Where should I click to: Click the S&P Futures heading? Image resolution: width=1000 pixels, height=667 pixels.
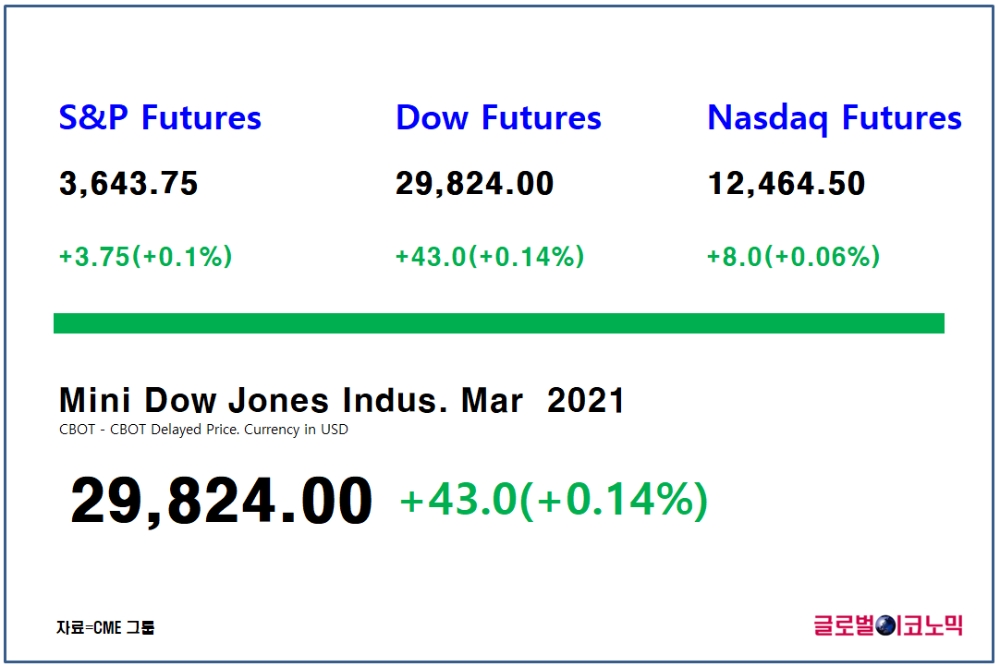(160, 117)
